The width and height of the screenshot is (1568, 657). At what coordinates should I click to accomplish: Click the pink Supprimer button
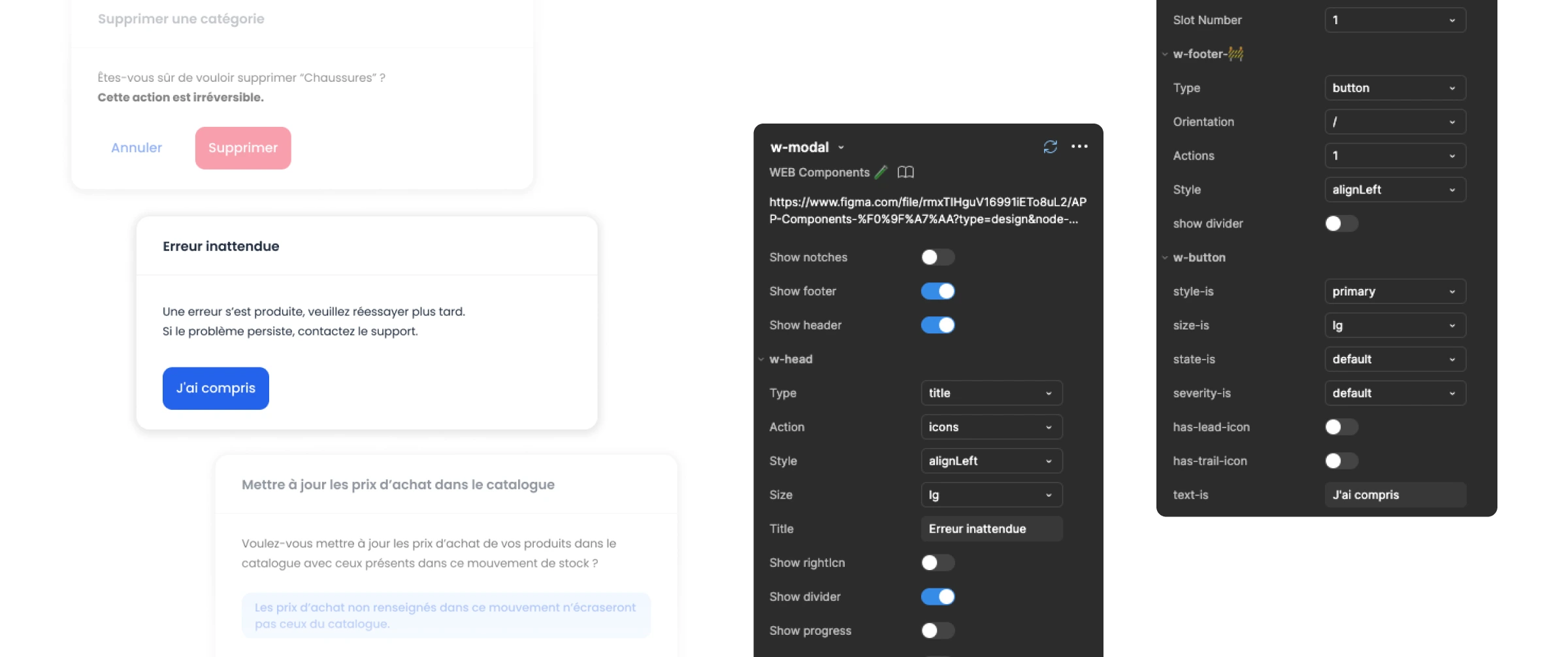click(x=243, y=148)
